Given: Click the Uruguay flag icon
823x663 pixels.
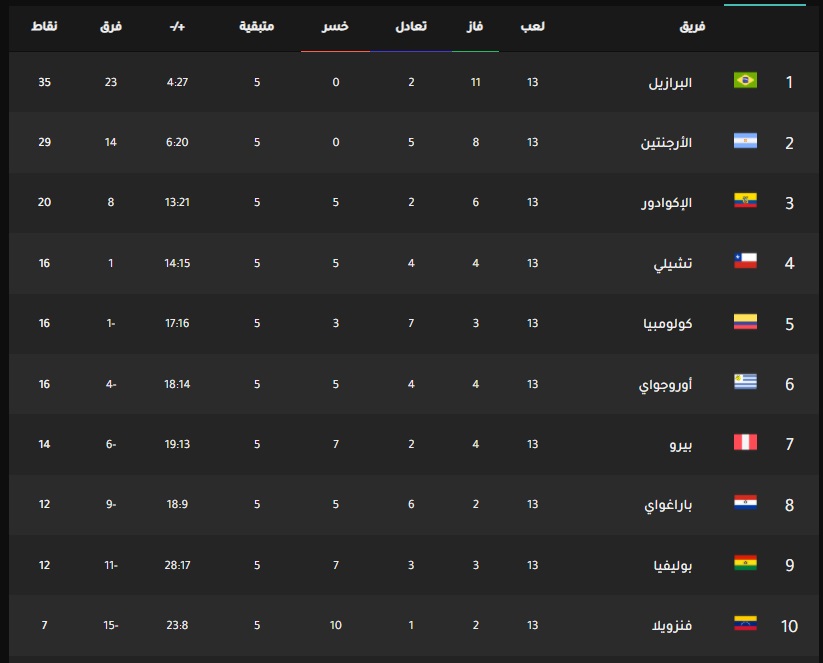Looking at the screenshot, I should pos(745,382).
